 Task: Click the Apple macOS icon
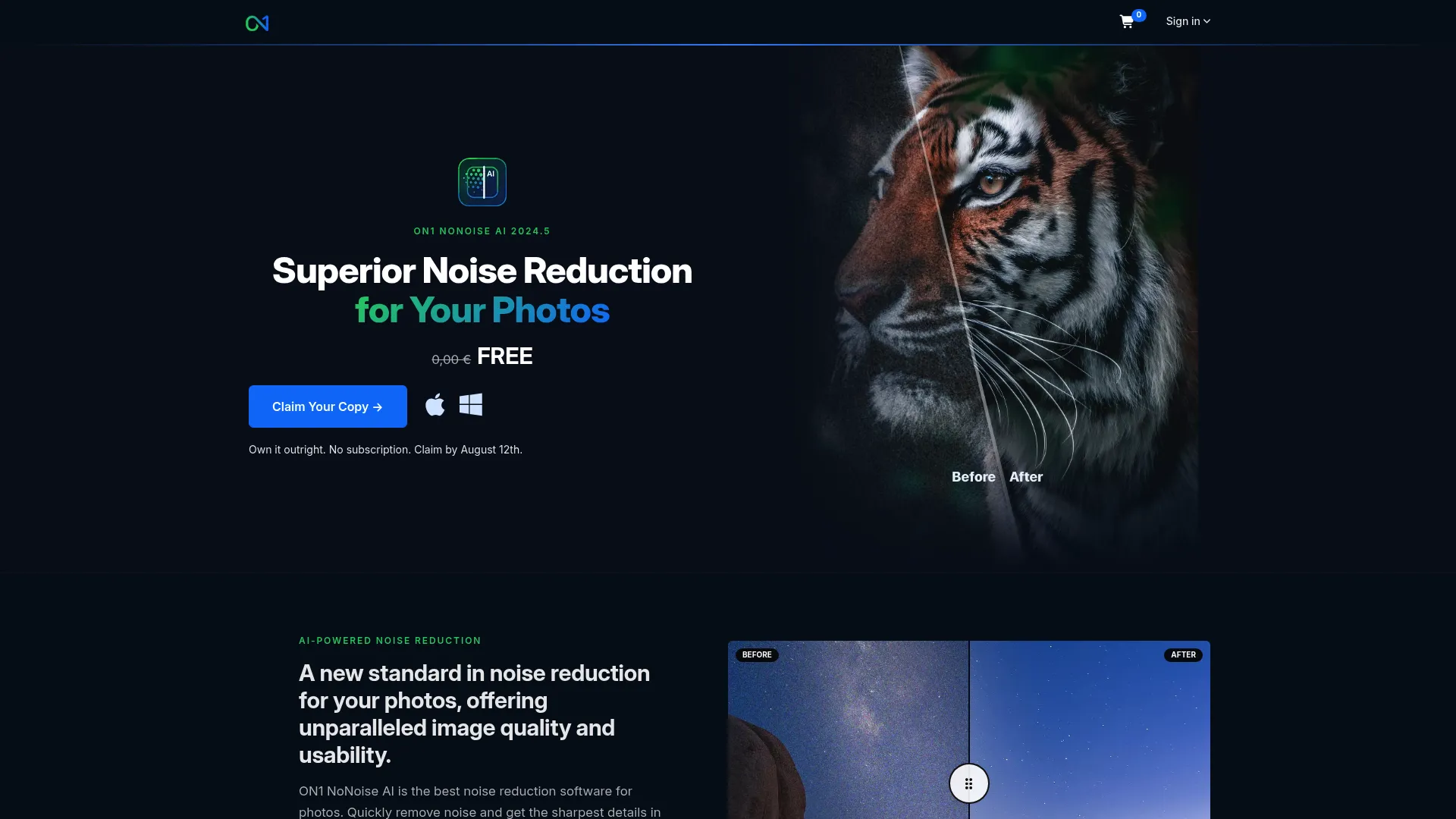(x=435, y=404)
